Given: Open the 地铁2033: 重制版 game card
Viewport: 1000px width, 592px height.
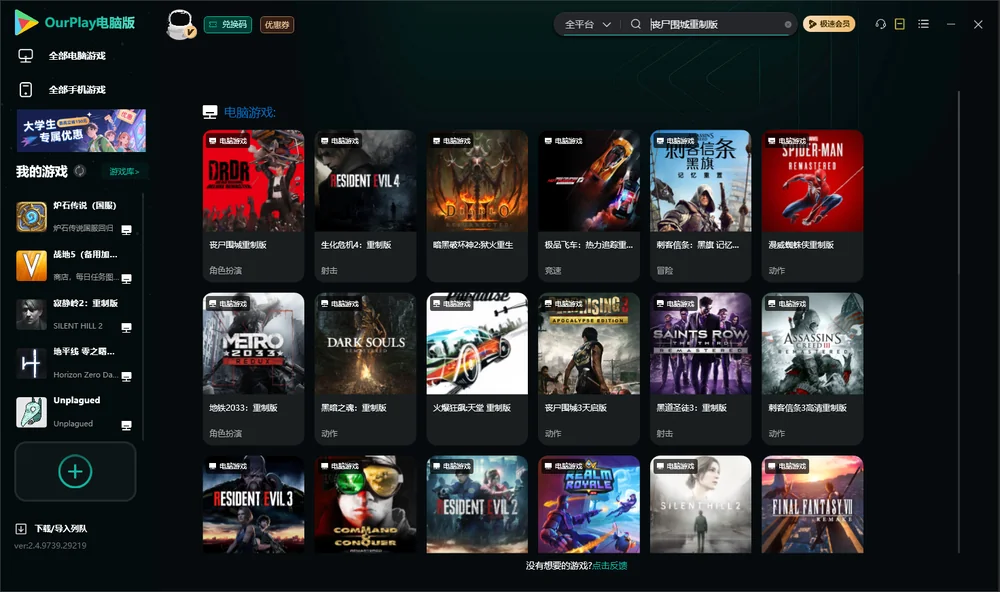Looking at the screenshot, I should [253, 368].
